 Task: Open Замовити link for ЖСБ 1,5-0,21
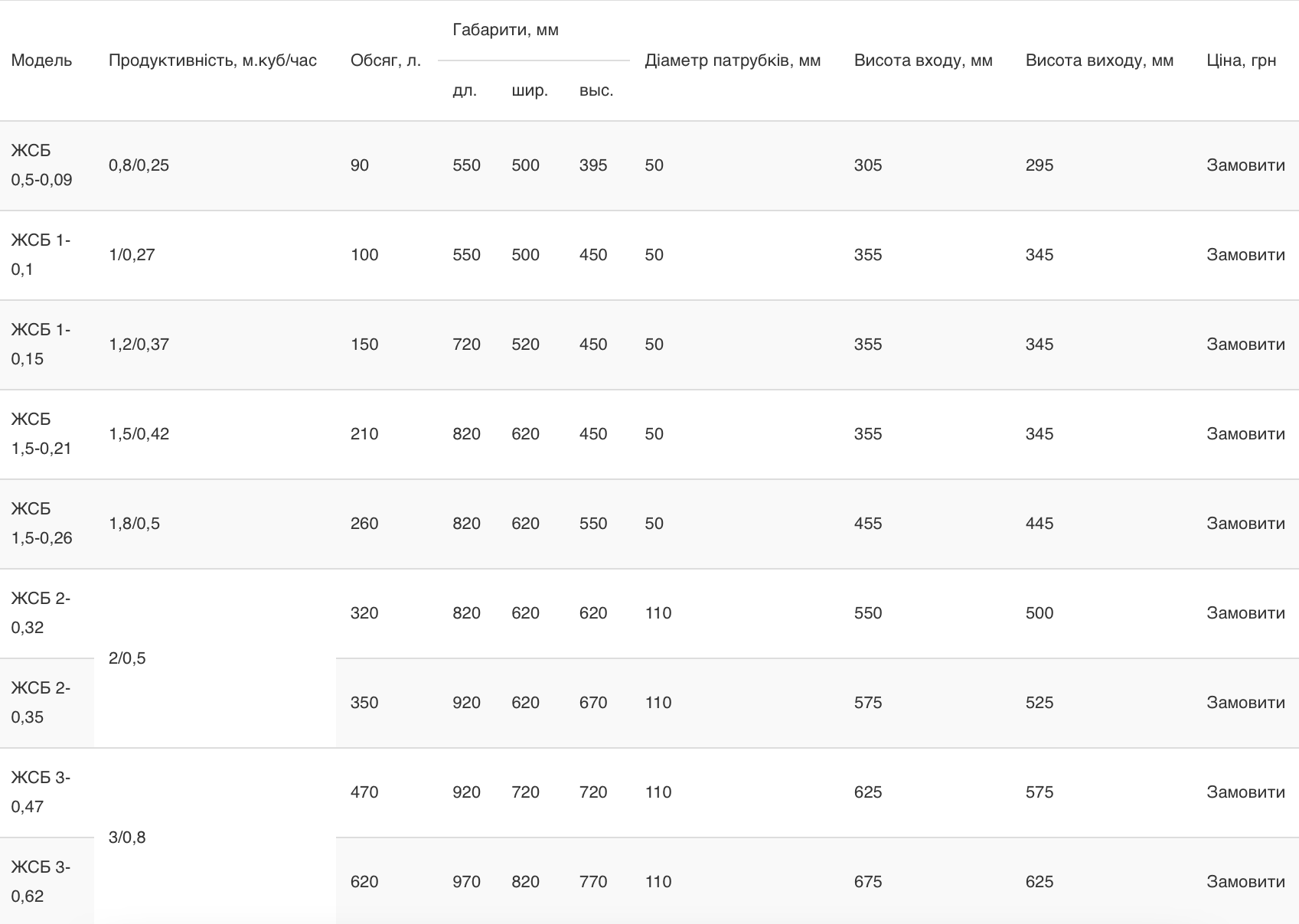[x=1245, y=434]
